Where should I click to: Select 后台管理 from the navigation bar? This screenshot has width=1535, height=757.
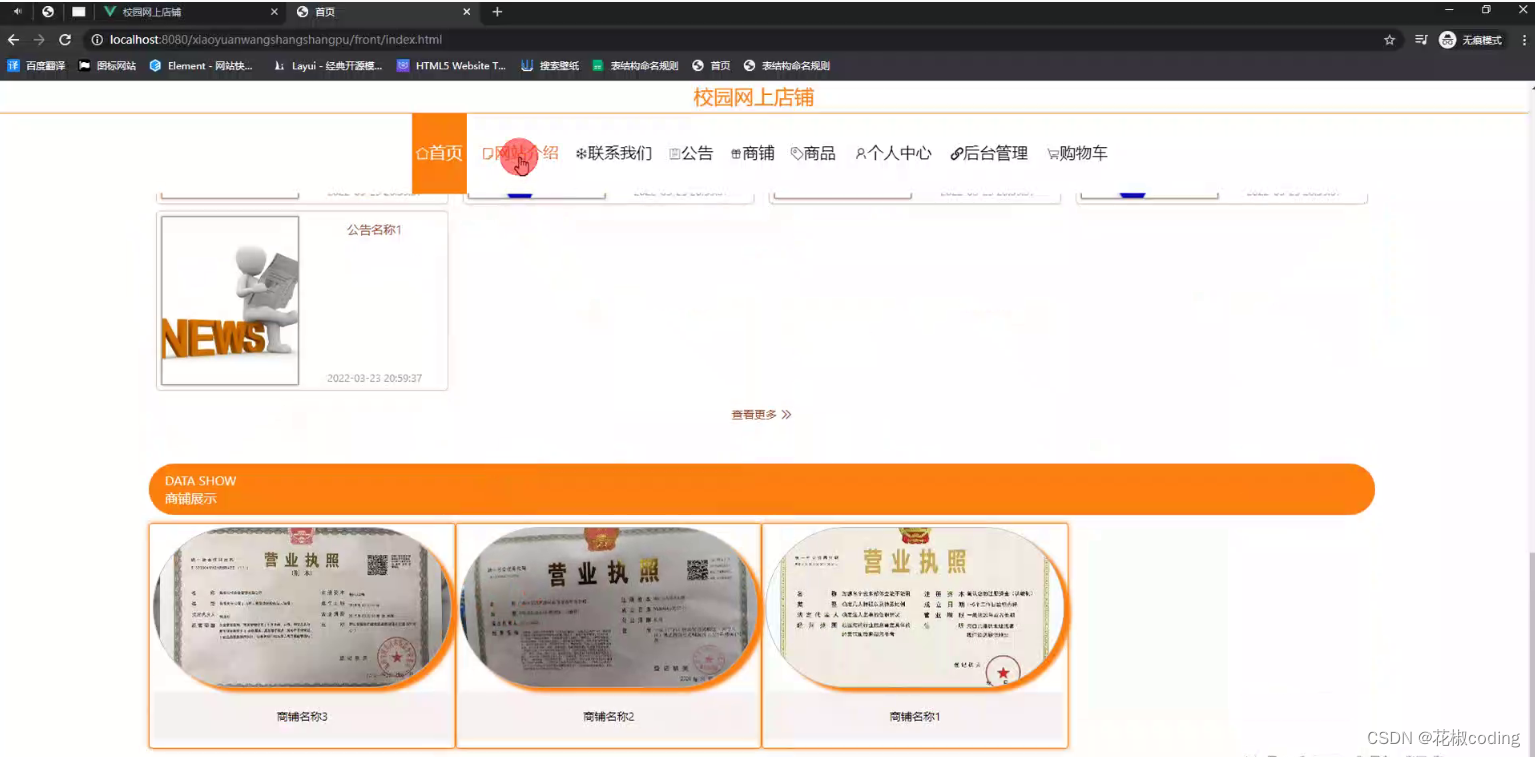click(991, 153)
